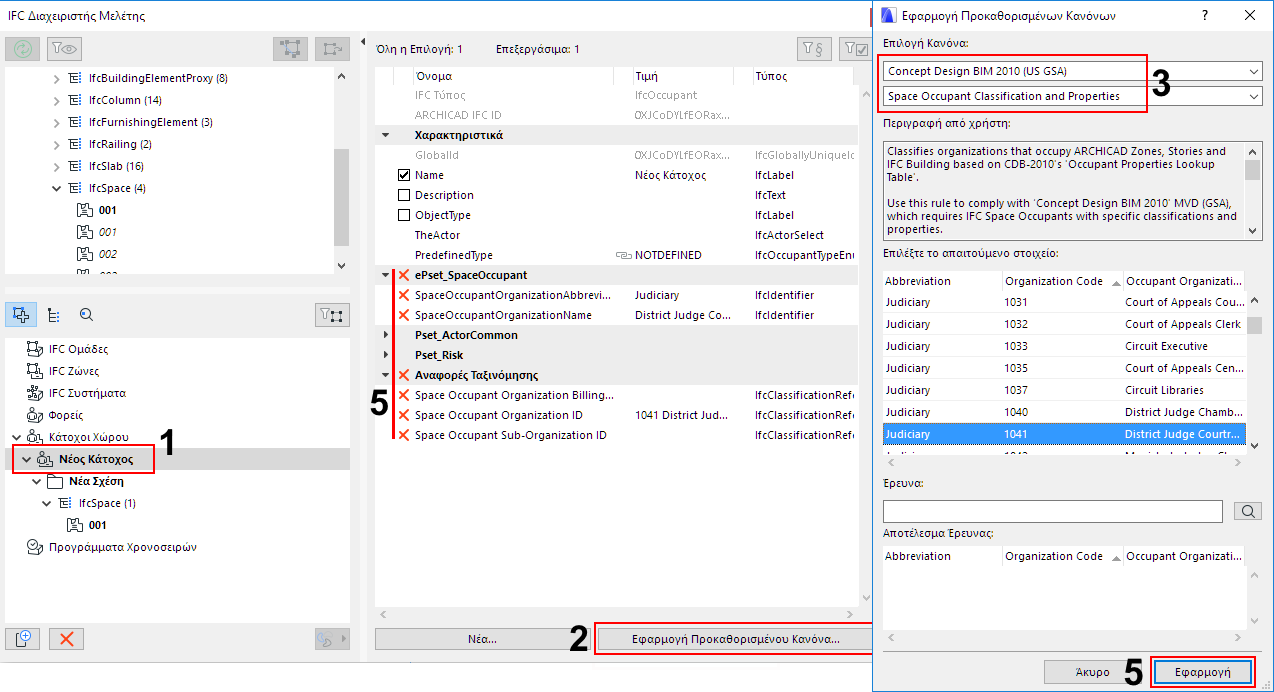Uncheck the Name property checkbox
This screenshot has height=692, width=1274.
404,175
